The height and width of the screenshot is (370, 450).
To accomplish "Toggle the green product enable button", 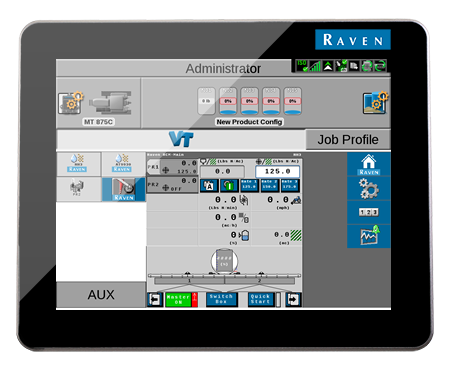I will (229, 186).
